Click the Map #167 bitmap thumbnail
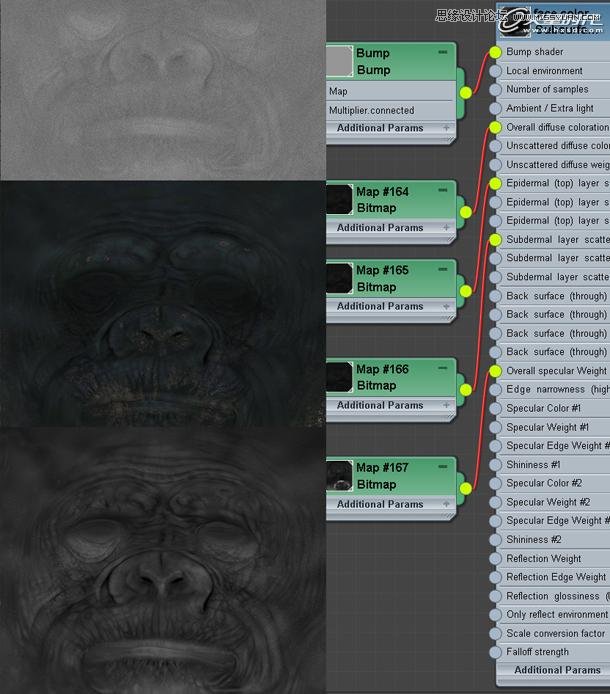 point(340,476)
